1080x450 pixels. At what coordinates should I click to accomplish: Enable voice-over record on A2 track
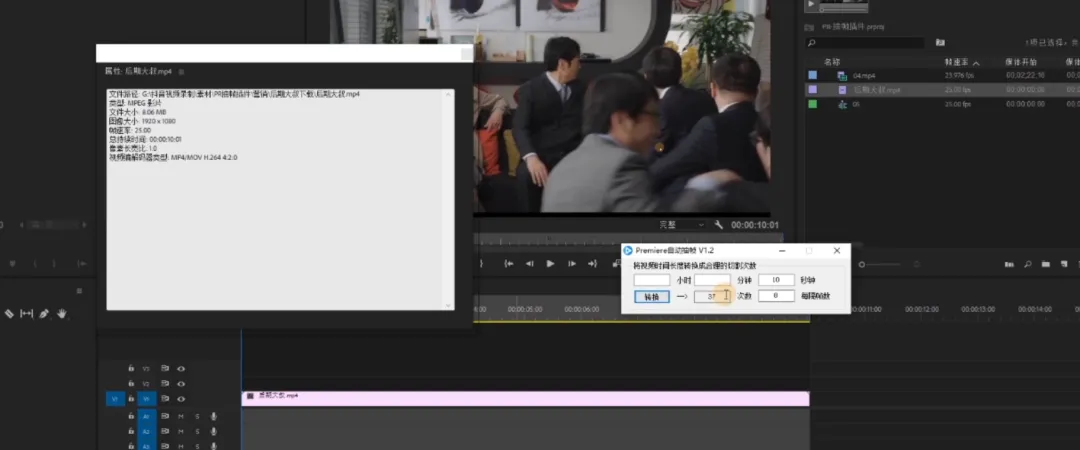tap(214, 431)
